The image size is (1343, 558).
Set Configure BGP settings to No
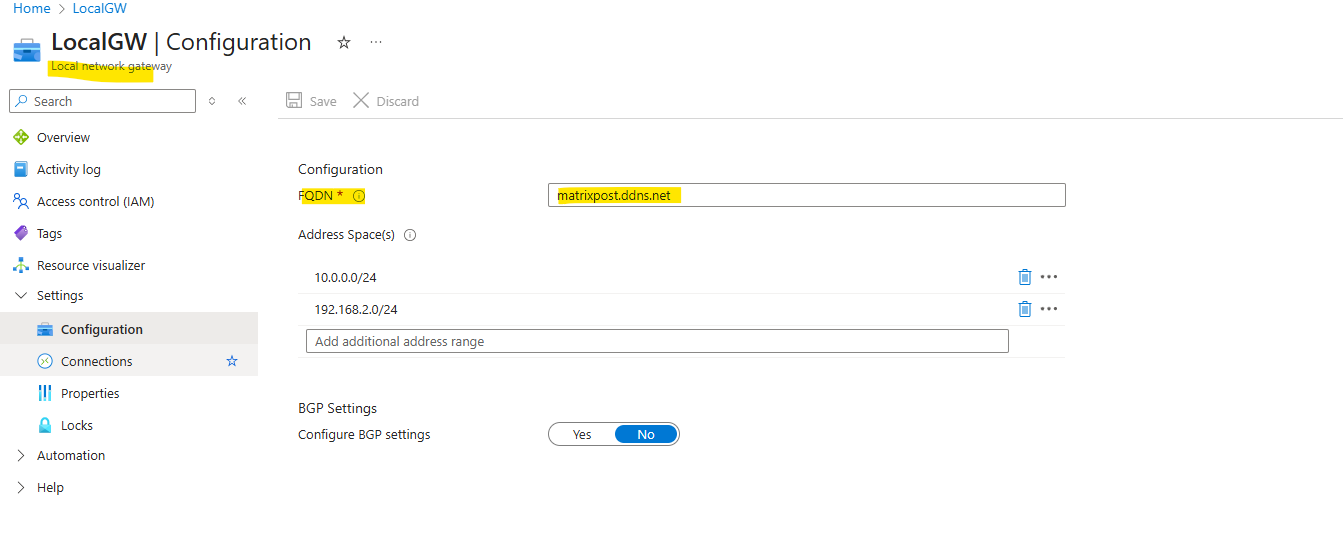pyautogui.click(x=646, y=434)
